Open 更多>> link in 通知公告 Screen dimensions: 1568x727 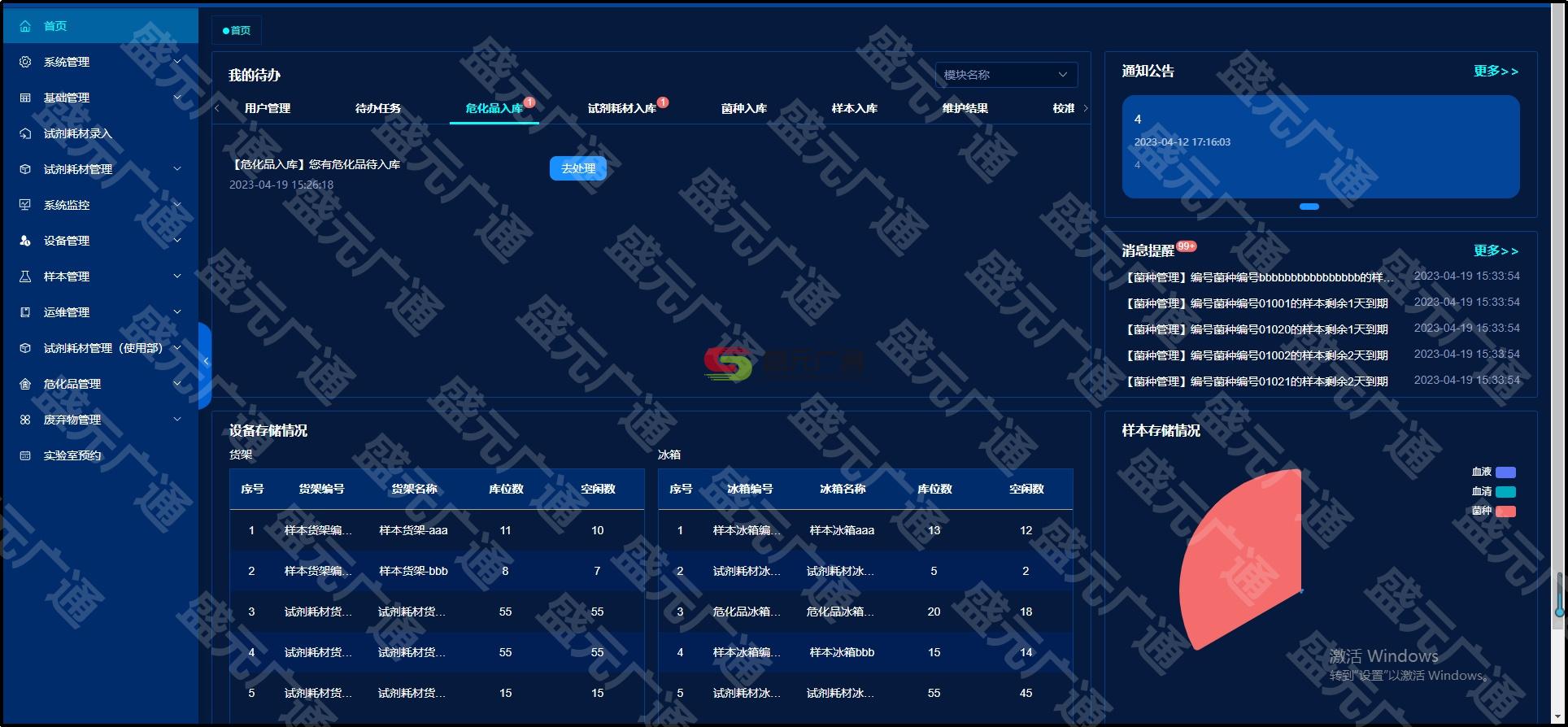click(x=1495, y=72)
